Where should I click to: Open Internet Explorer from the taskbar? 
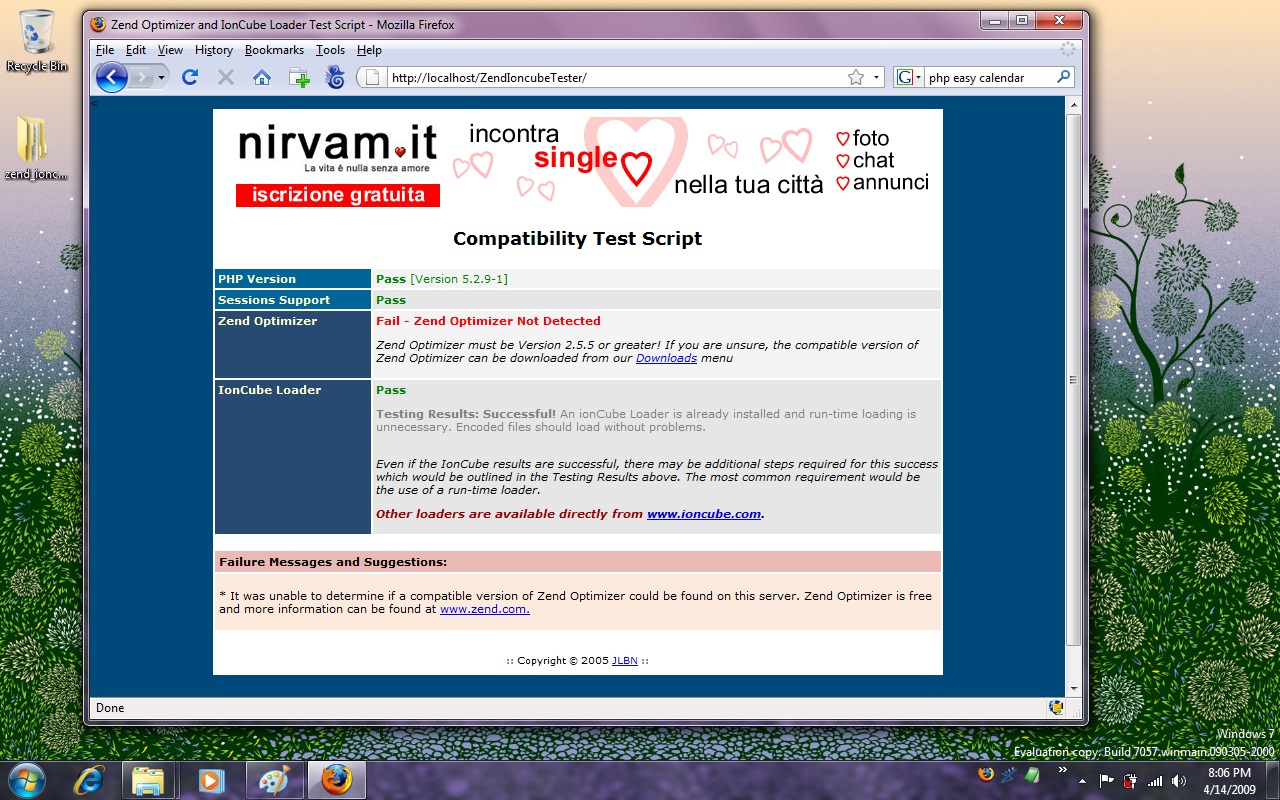91,779
